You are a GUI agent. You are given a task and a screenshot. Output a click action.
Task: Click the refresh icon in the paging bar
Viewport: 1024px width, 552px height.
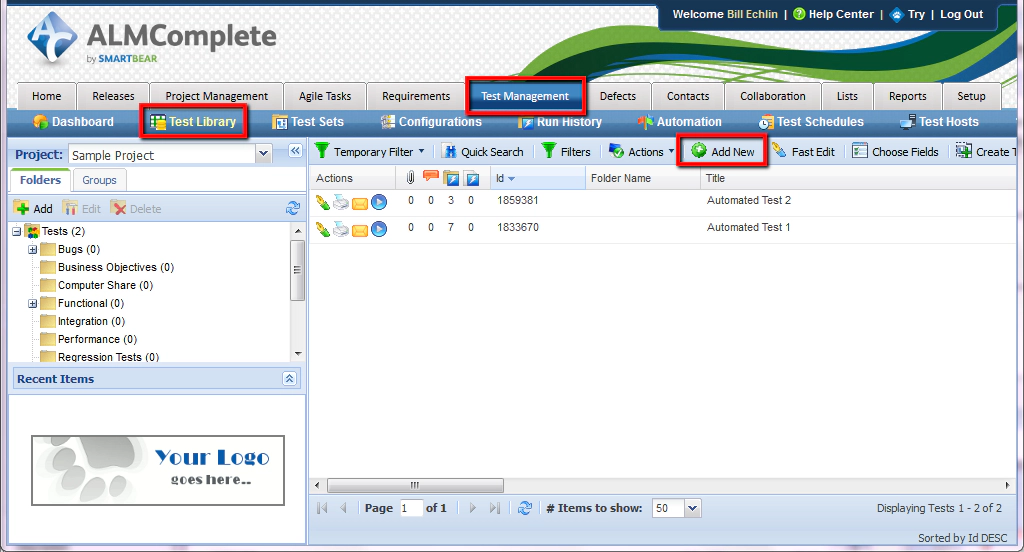(x=524, y=508)
